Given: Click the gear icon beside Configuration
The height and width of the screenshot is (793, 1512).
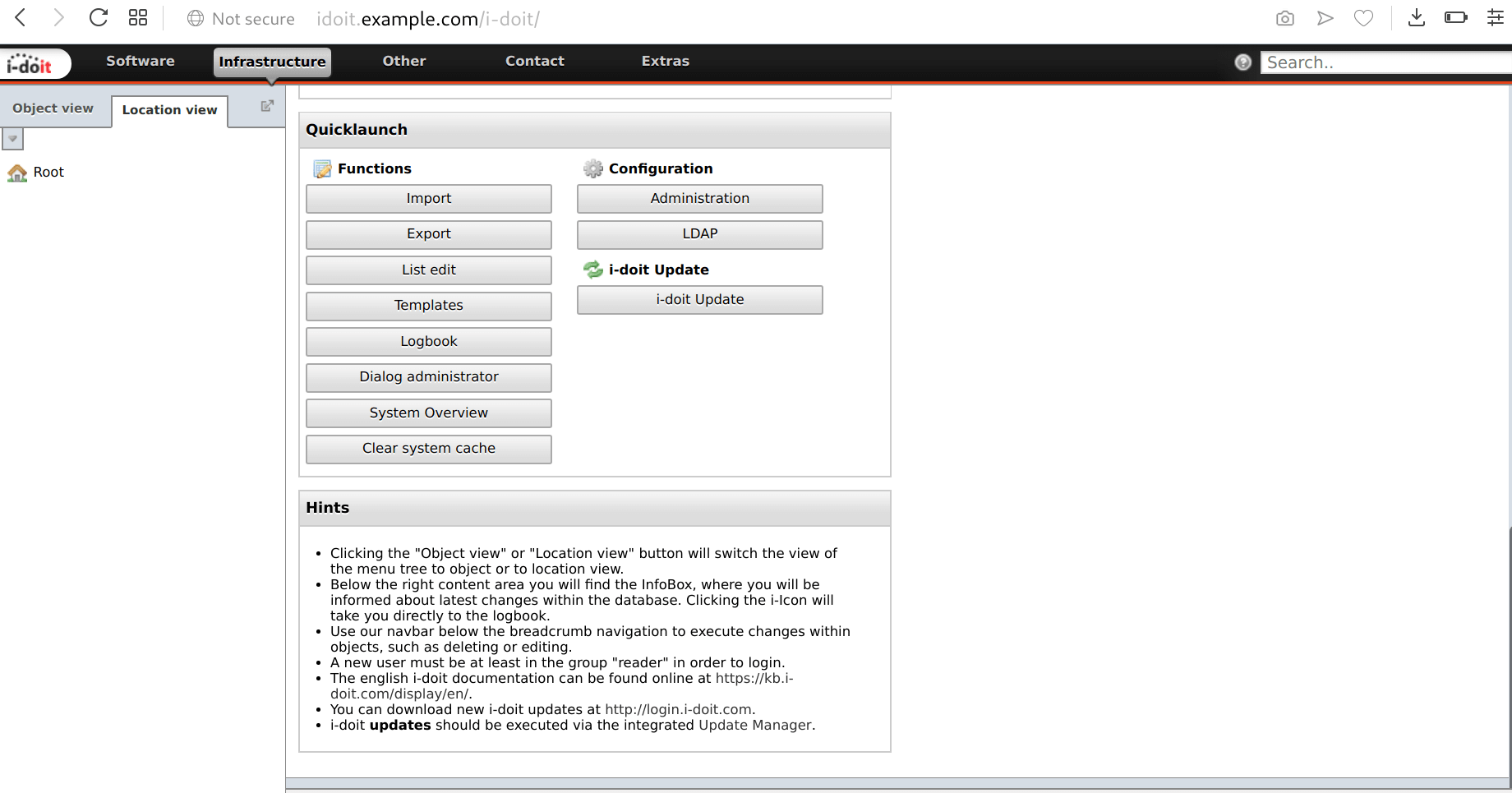Looking at the screenshot, I should 593,168.
